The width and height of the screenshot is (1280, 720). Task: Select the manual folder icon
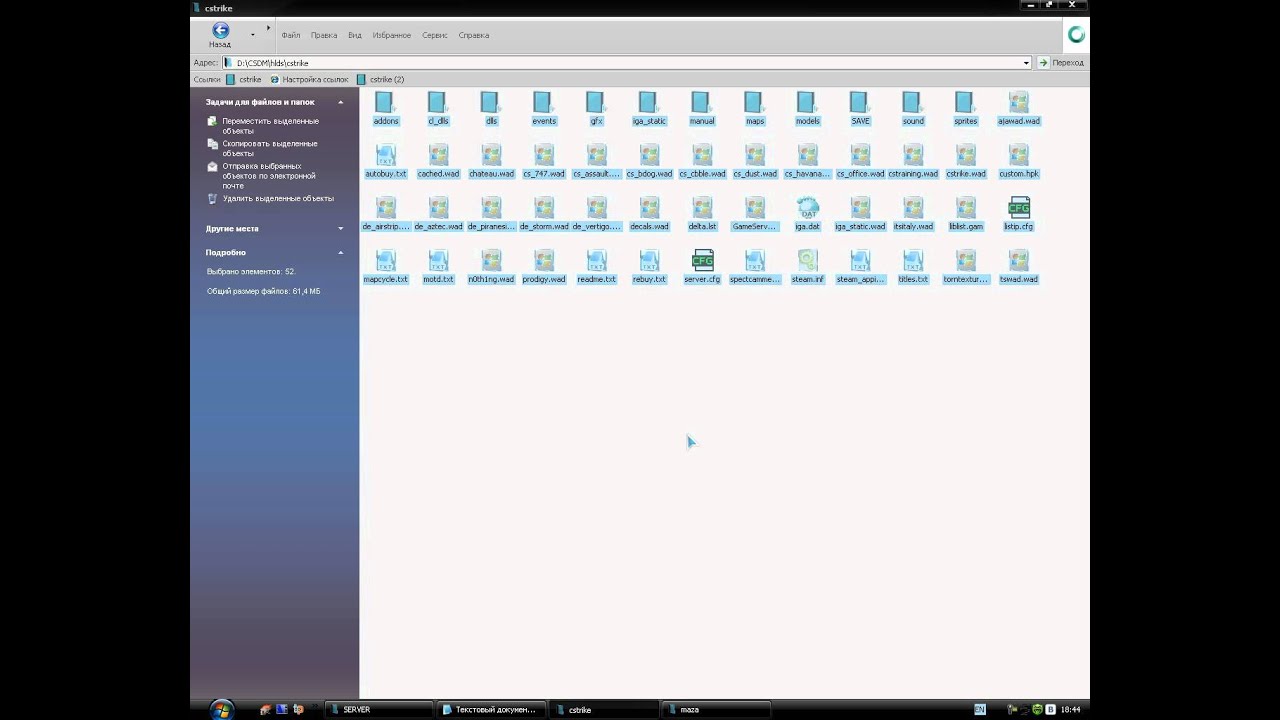[x=701, y=102]
